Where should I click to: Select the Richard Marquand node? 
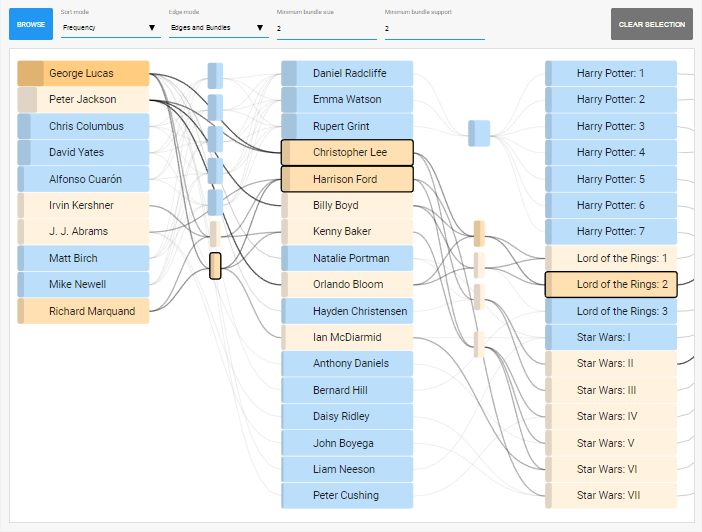(83, 311)
